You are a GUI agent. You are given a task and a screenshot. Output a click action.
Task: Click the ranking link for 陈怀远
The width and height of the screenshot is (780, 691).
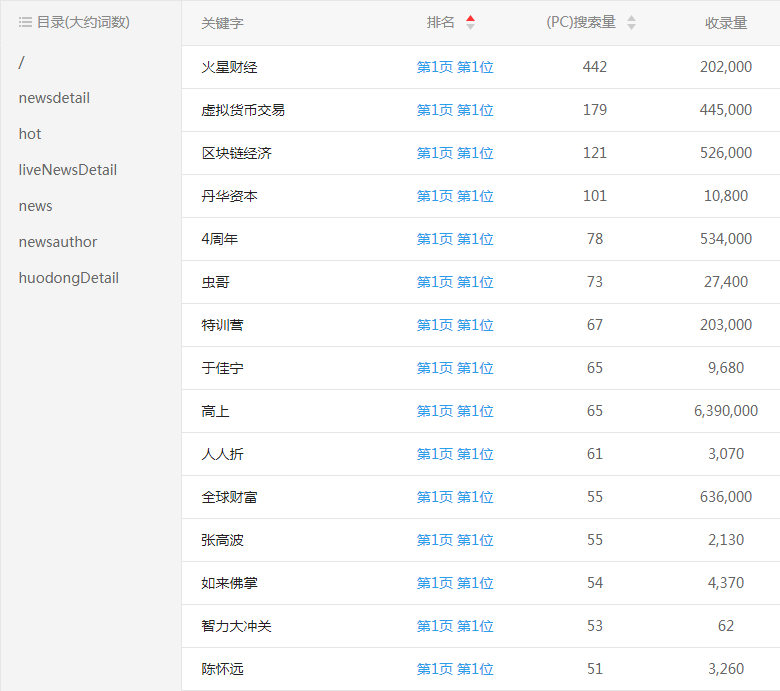(x=455, y=669)
